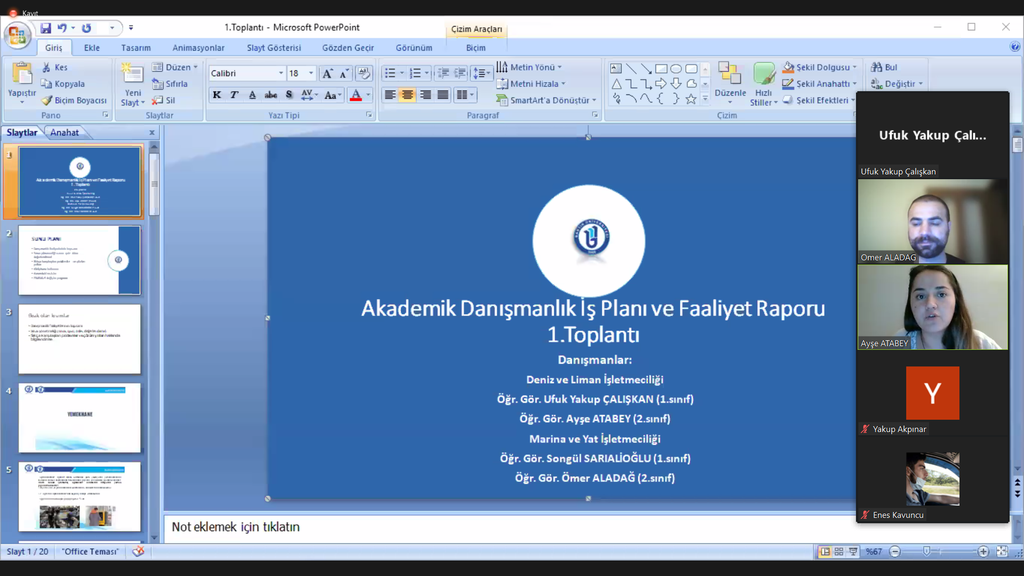Toggle bold (K) formatting
This screenshot has width=1024, height=576.
[217, 95]
